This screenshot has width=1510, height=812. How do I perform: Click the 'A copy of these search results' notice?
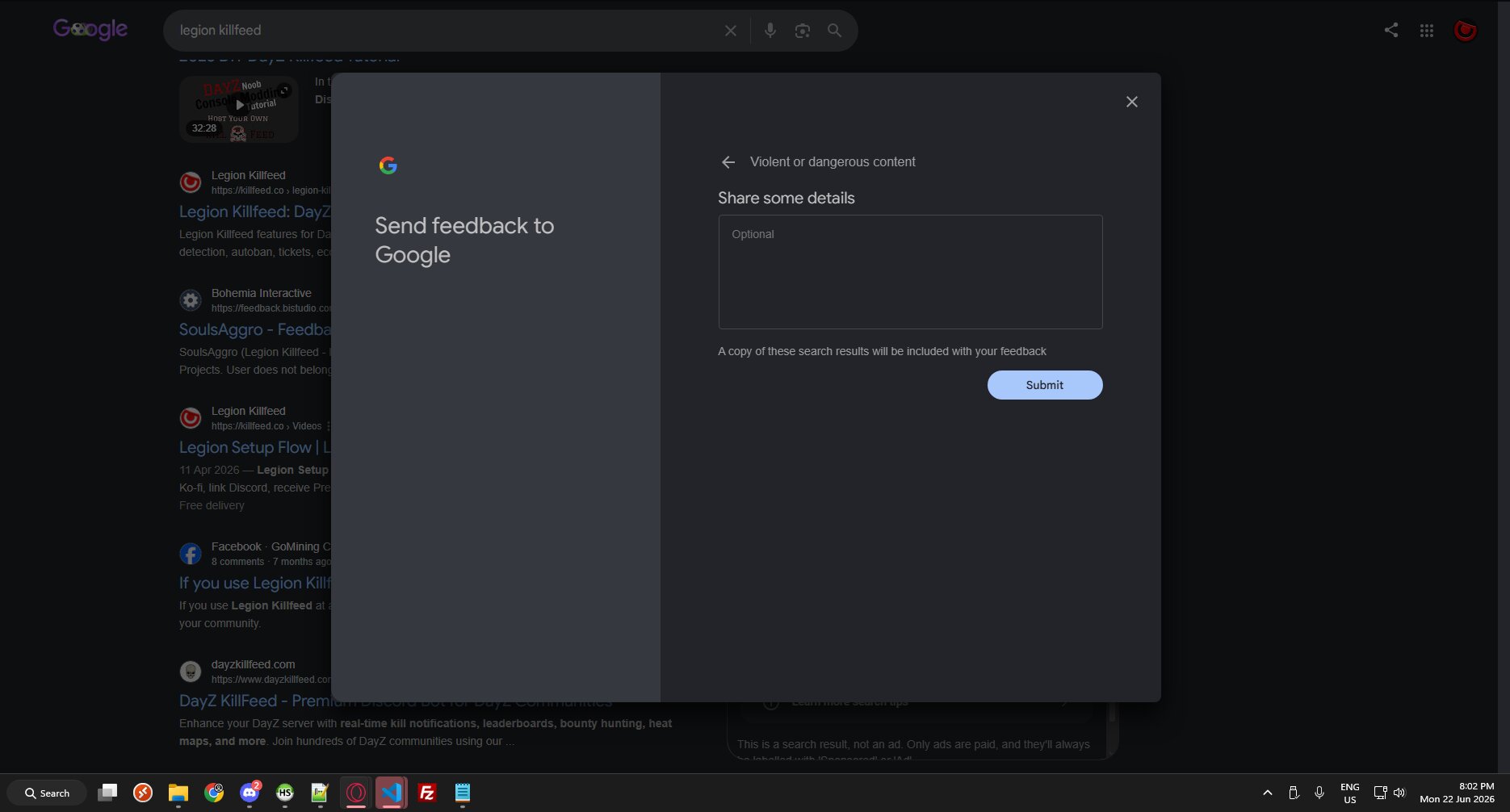pos(882,351)
